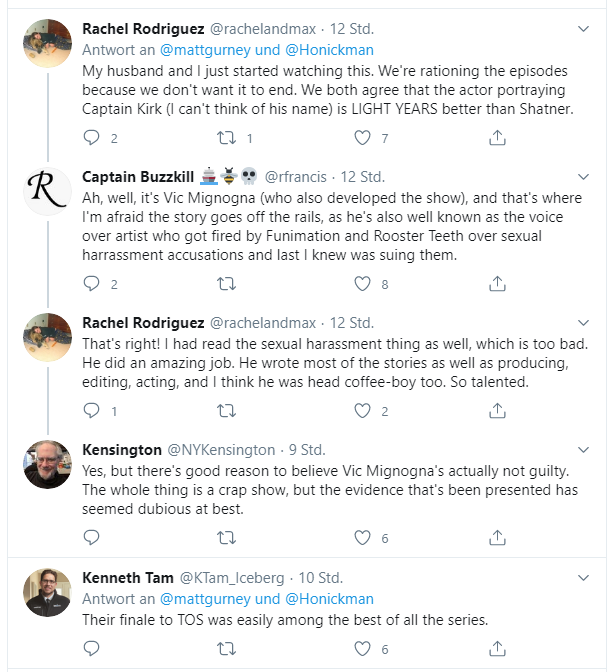Open Kenneth Tam's profile name
Image resolution: width=616 pixels, height=672 pixels.
point(128,578)
